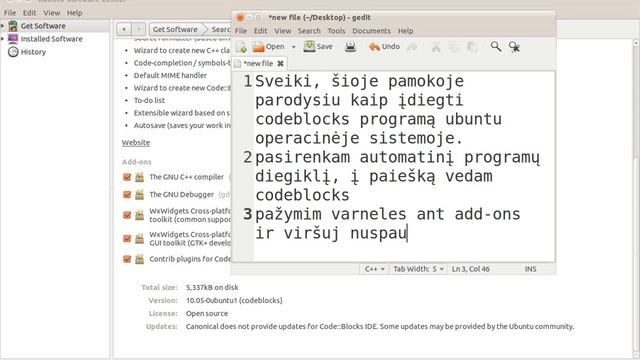Click the Redo arrow in gedit toolbar
The image size is (640, 360).
(x=413, y=47)
